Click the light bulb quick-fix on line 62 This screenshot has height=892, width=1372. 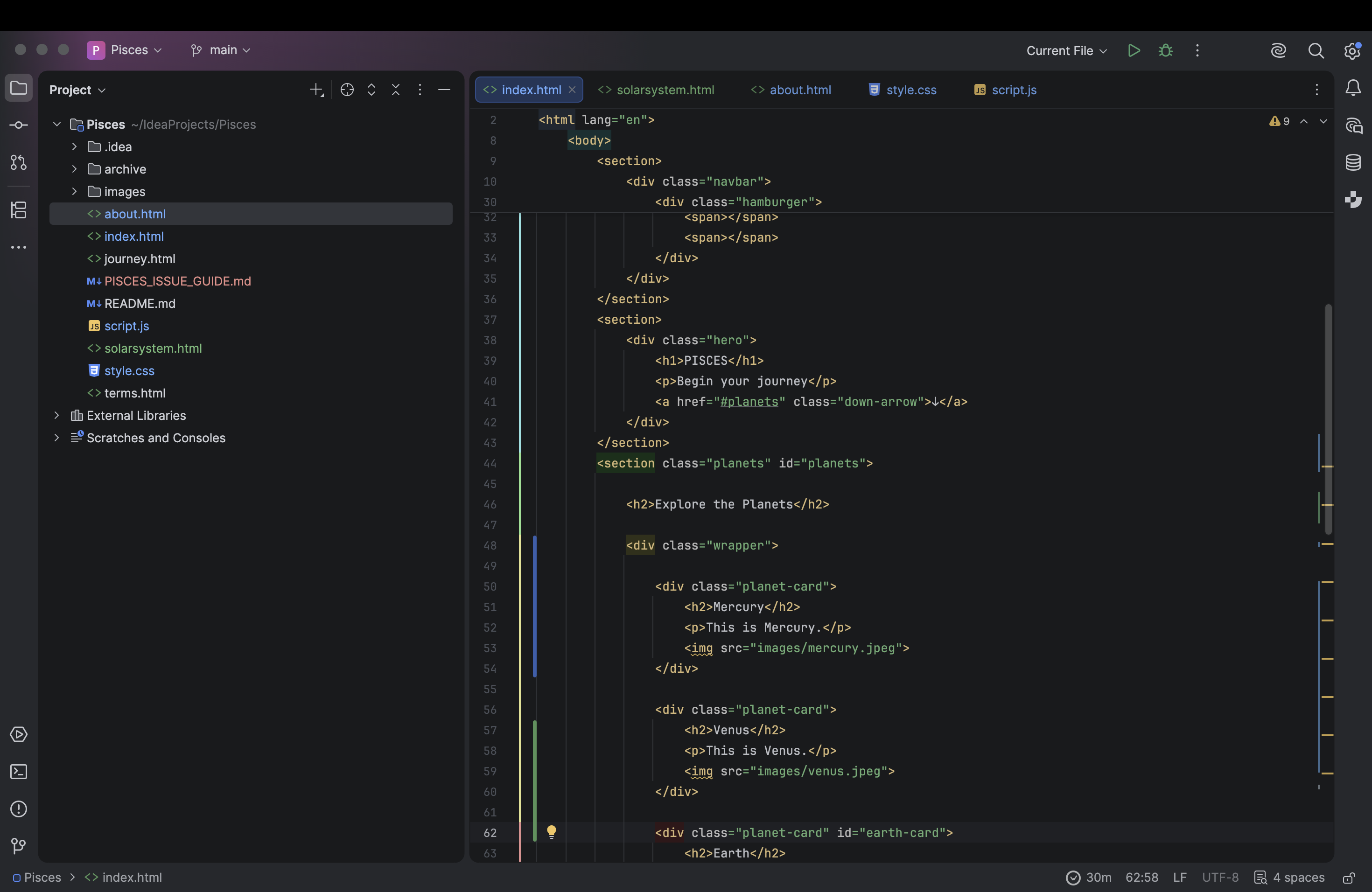(551, 831)
